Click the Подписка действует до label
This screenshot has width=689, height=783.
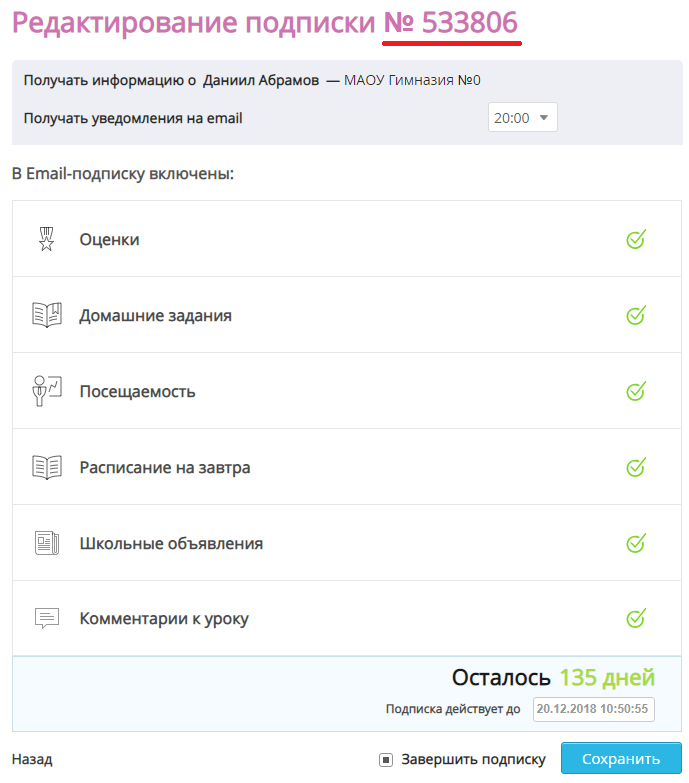[453, 709]
